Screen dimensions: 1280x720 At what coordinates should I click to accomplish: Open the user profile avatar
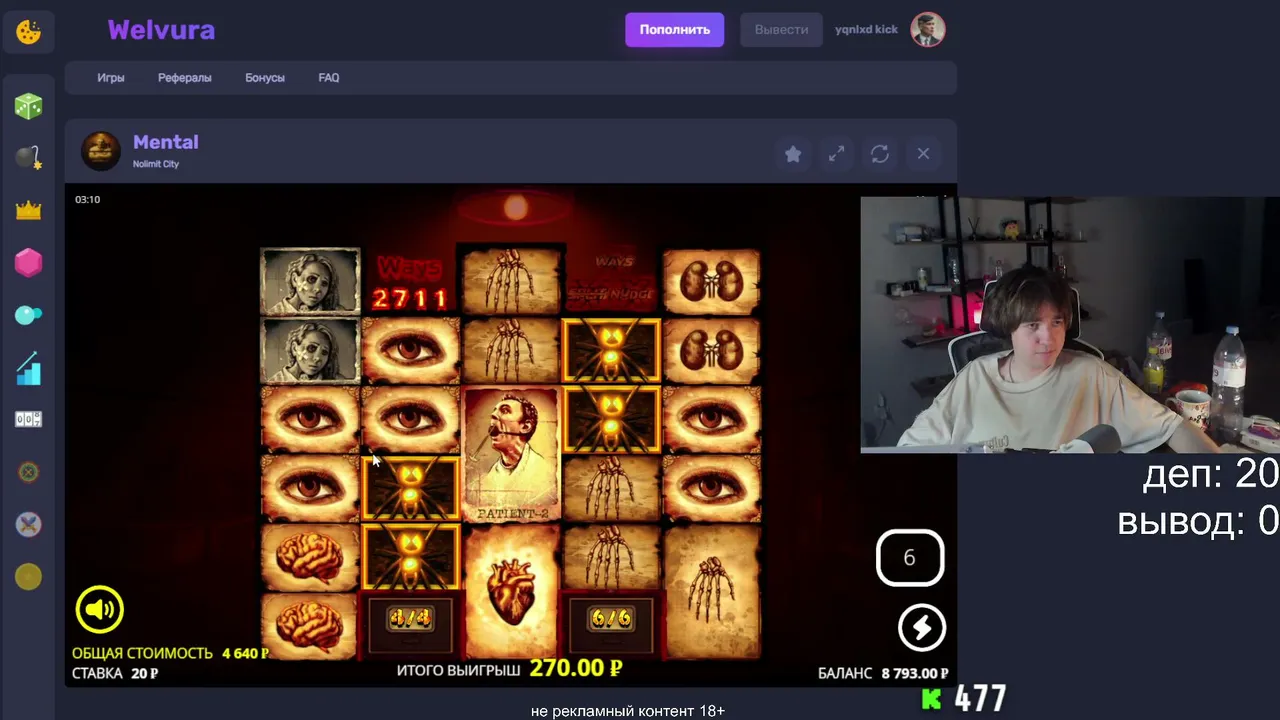[928, 30]
